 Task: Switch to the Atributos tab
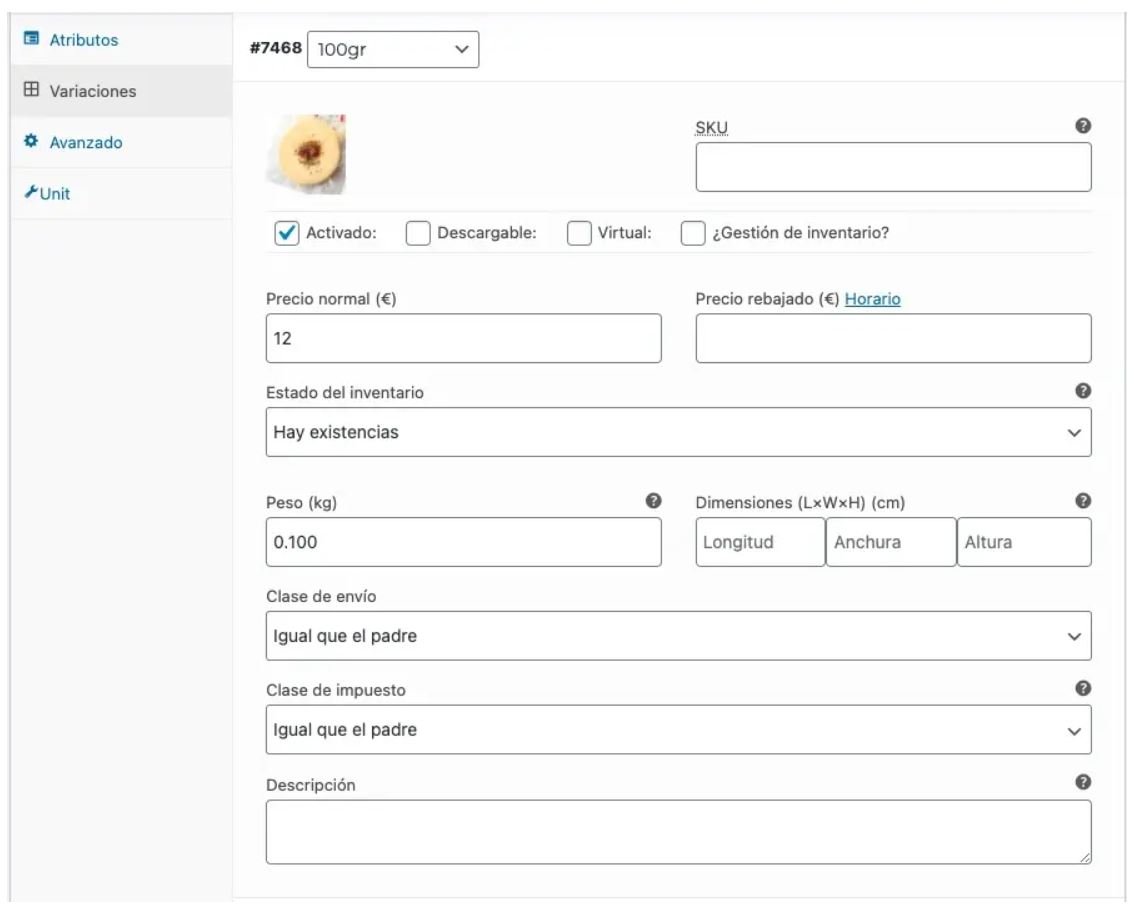[84, 41]
